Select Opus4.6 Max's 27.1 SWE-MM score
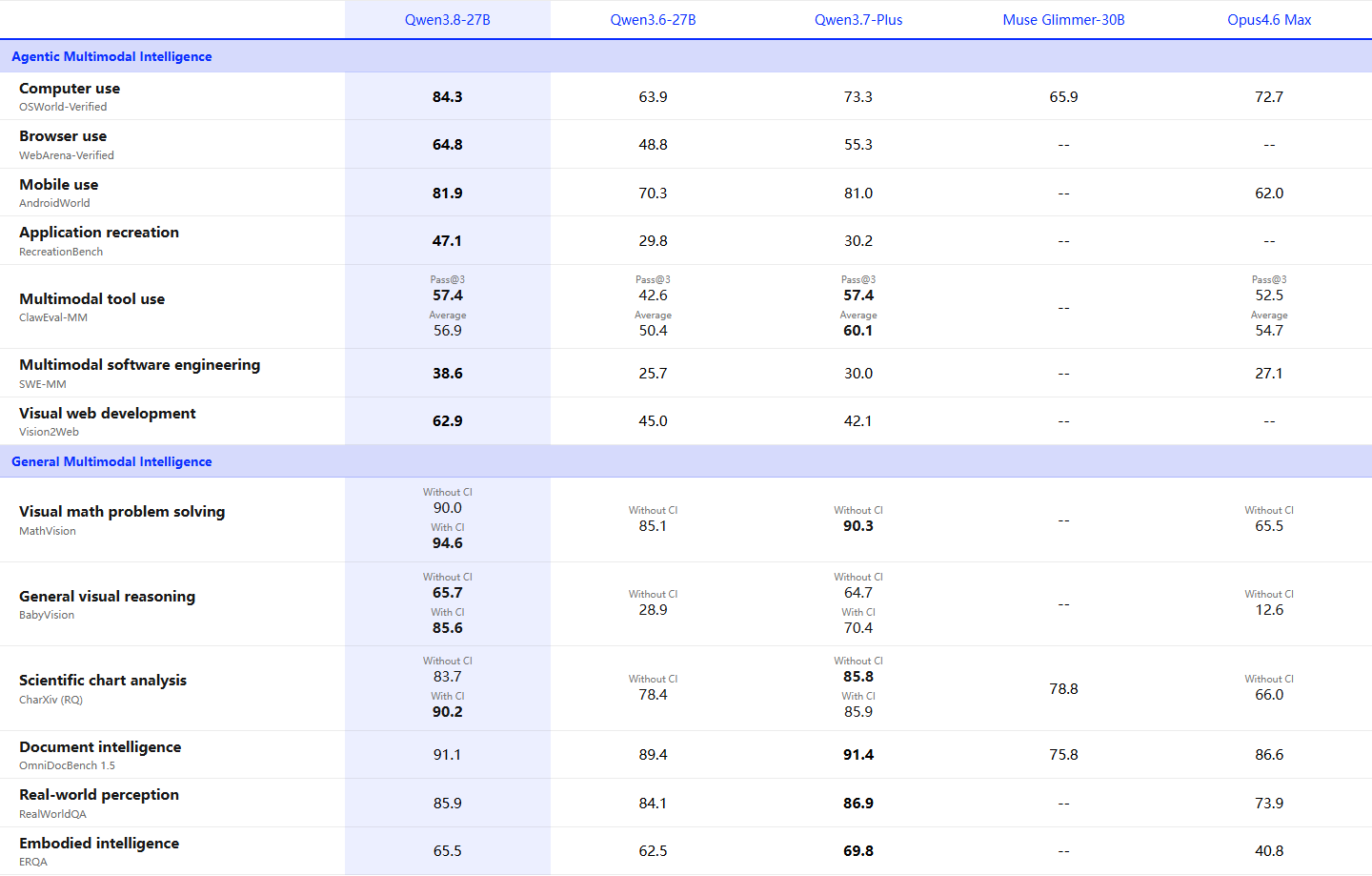This screenshot has width=1372, height=876. point(1269,374)
